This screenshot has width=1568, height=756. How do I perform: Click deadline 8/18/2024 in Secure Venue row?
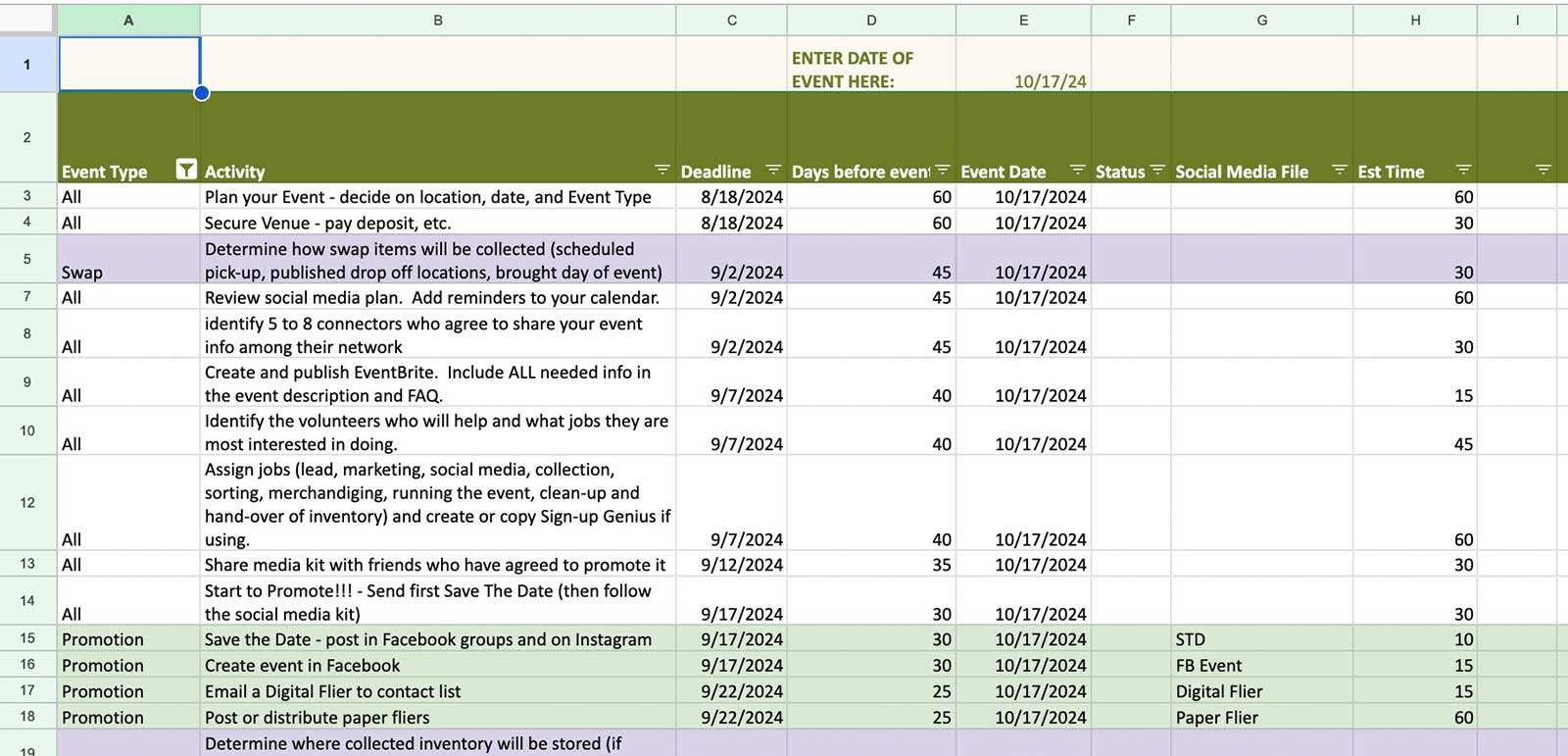tap(731, 223)
